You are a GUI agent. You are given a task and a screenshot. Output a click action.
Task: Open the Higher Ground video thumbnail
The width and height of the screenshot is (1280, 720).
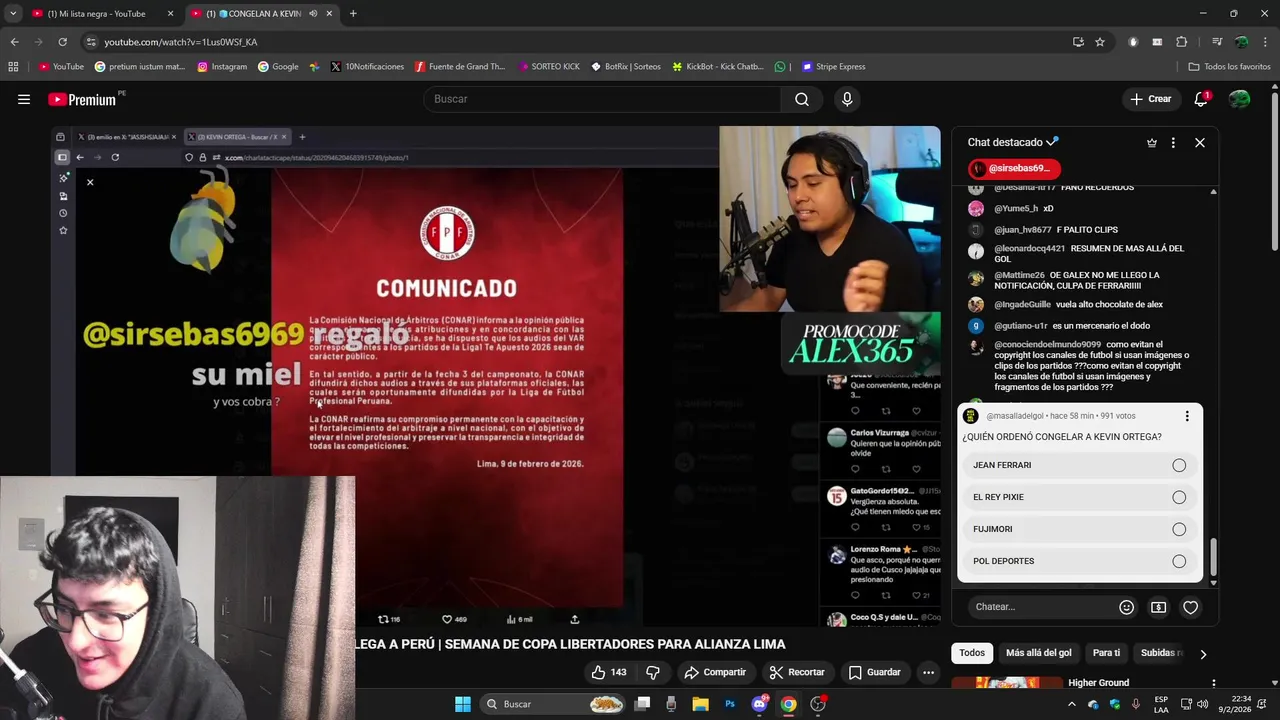1007,684
